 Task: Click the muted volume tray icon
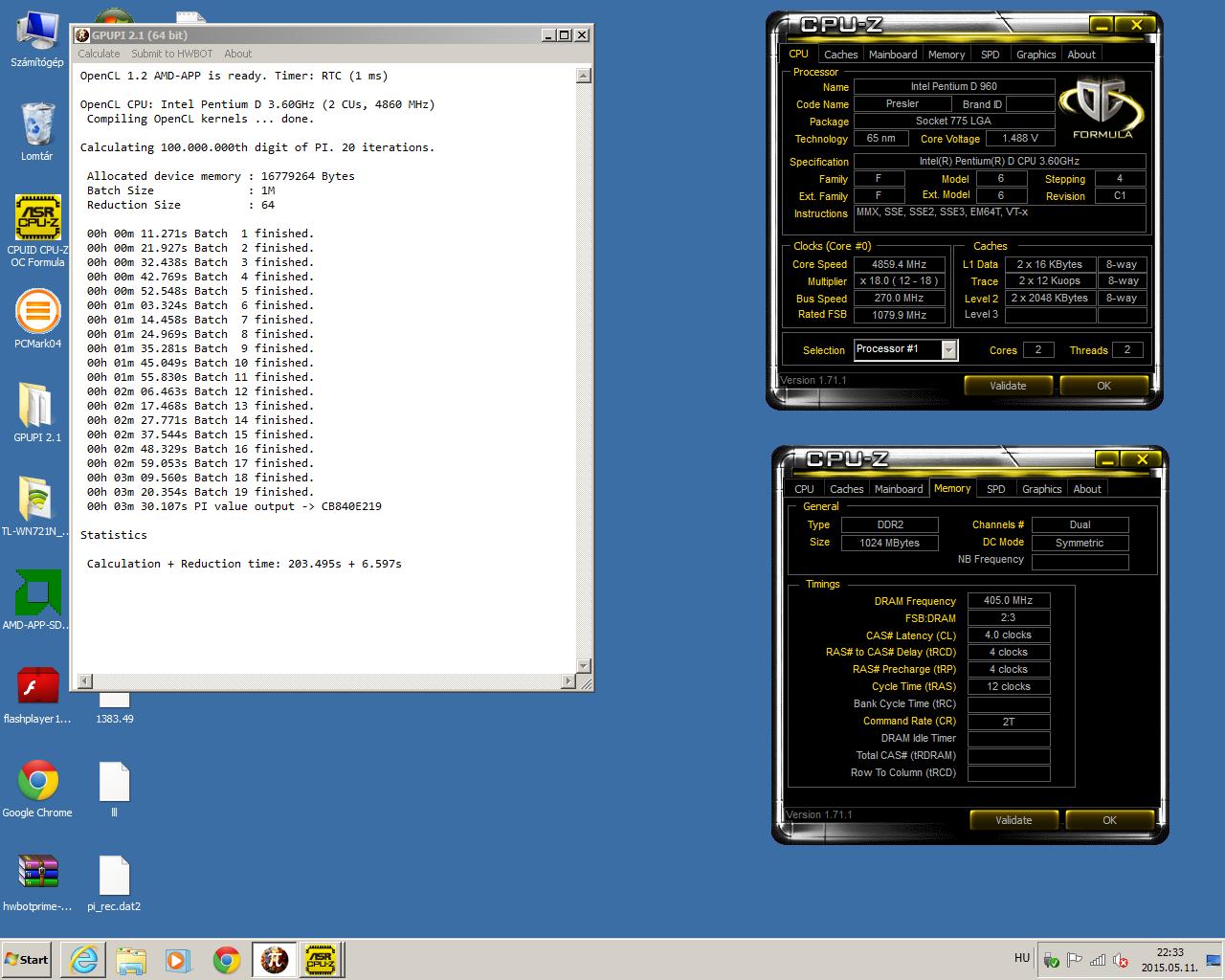[1121, 960]
